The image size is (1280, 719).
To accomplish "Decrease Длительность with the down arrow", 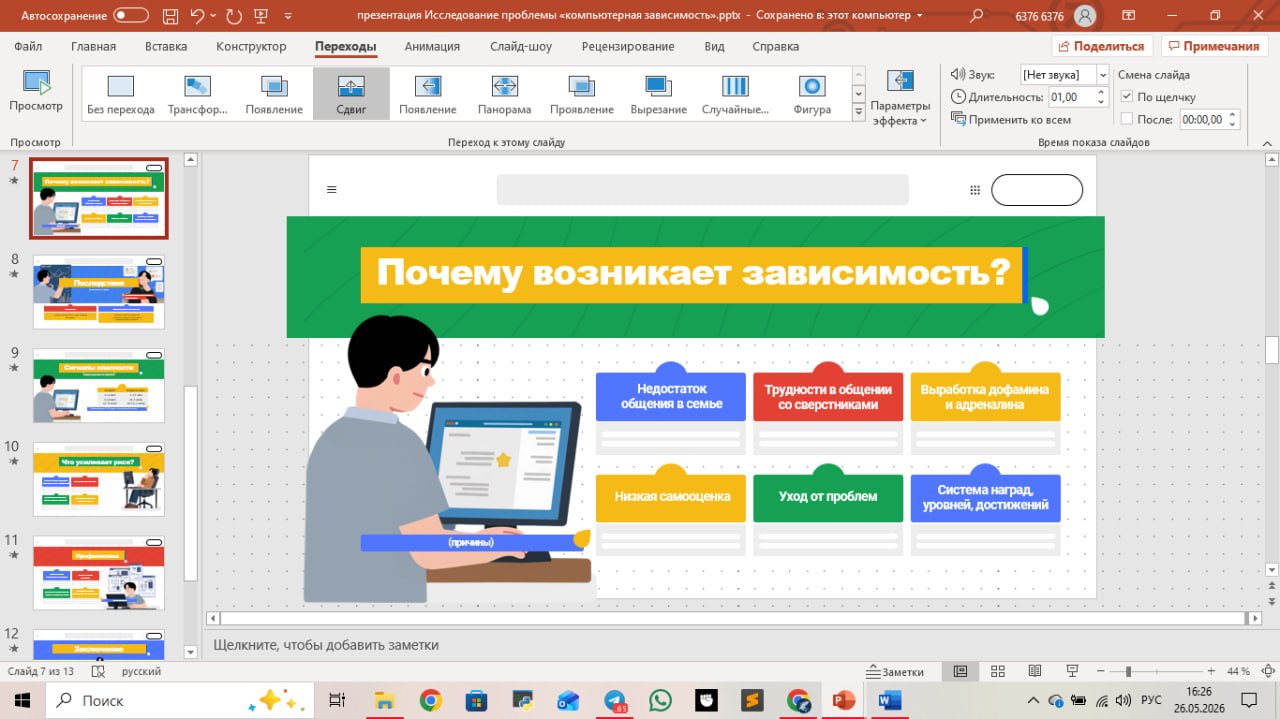I will [1102, 102].
